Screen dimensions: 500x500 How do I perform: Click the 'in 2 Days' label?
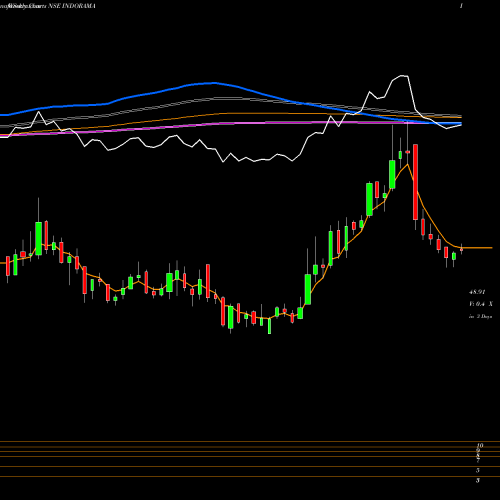click(x=480, y=316)
